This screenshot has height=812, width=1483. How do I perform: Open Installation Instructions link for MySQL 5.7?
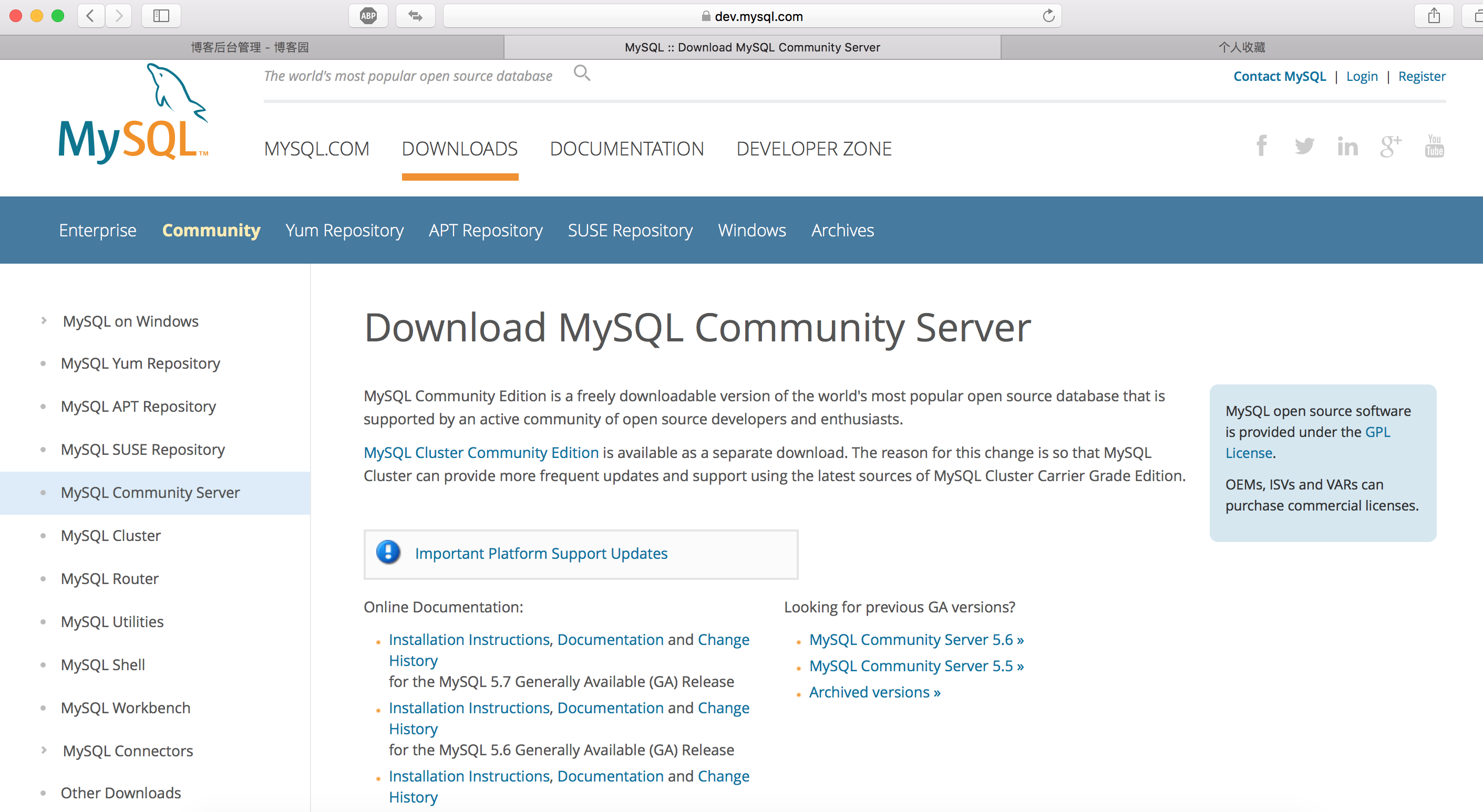(470, 639)
